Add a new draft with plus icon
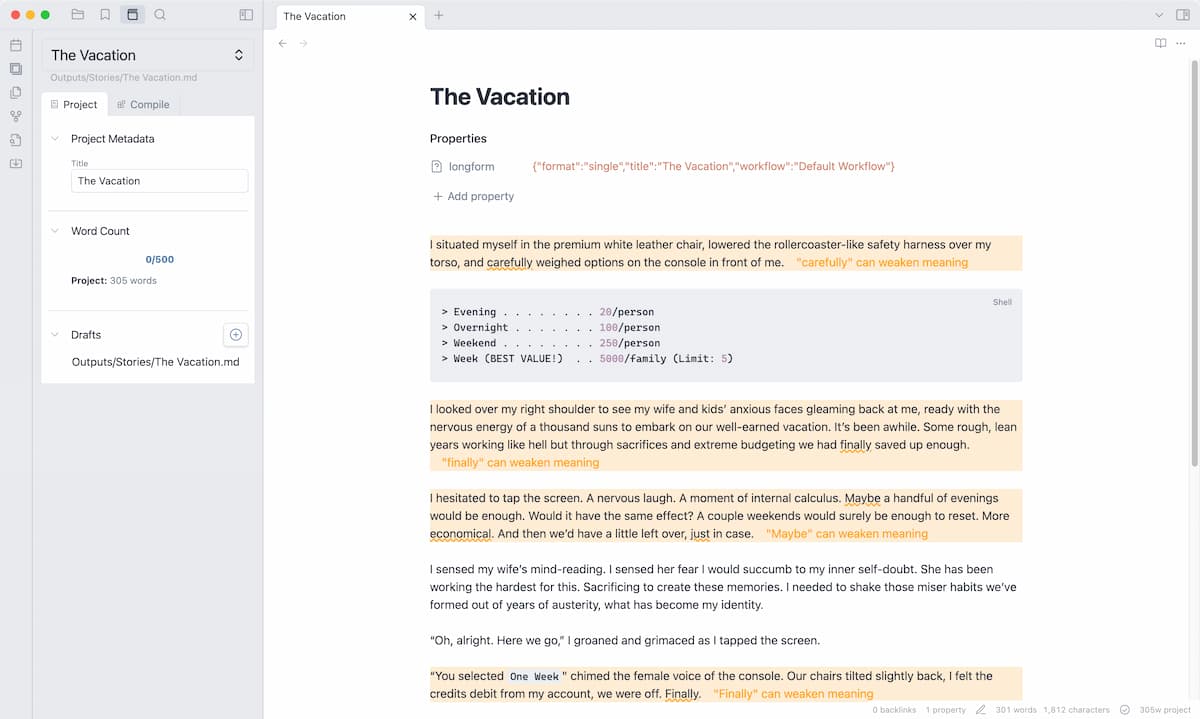The width and height of the screenshot is (1200, 719). pyautogui.click(x=236, y=335)
